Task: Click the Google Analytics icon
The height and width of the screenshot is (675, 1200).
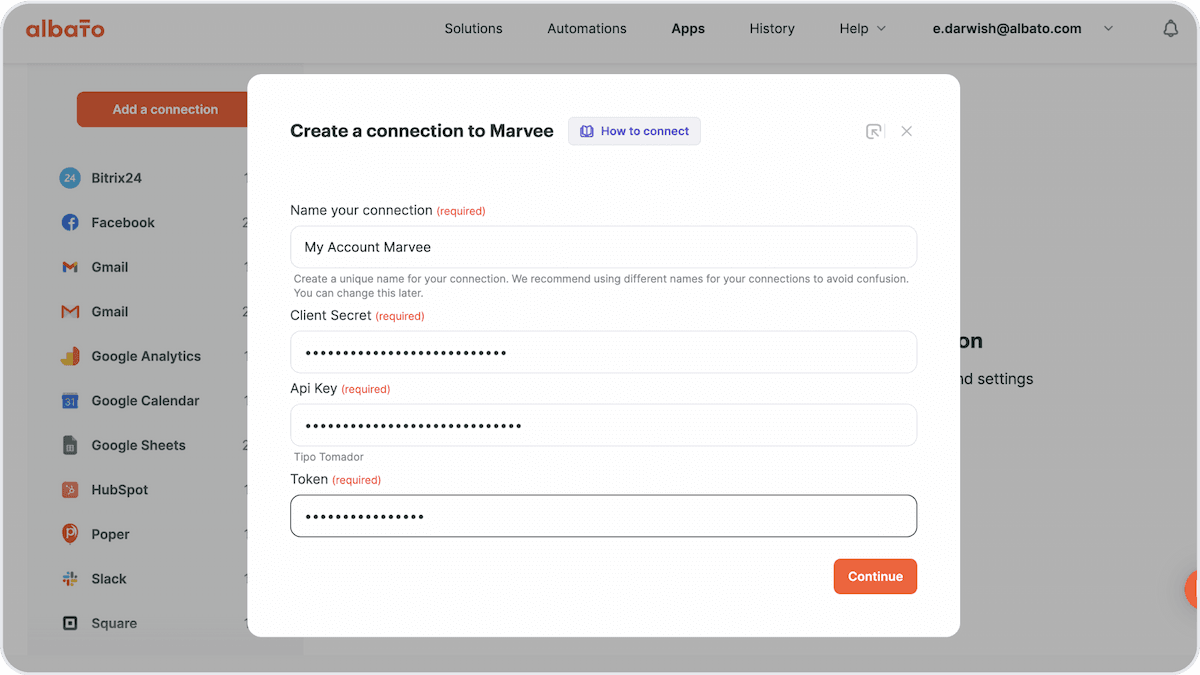Action: 70,356
